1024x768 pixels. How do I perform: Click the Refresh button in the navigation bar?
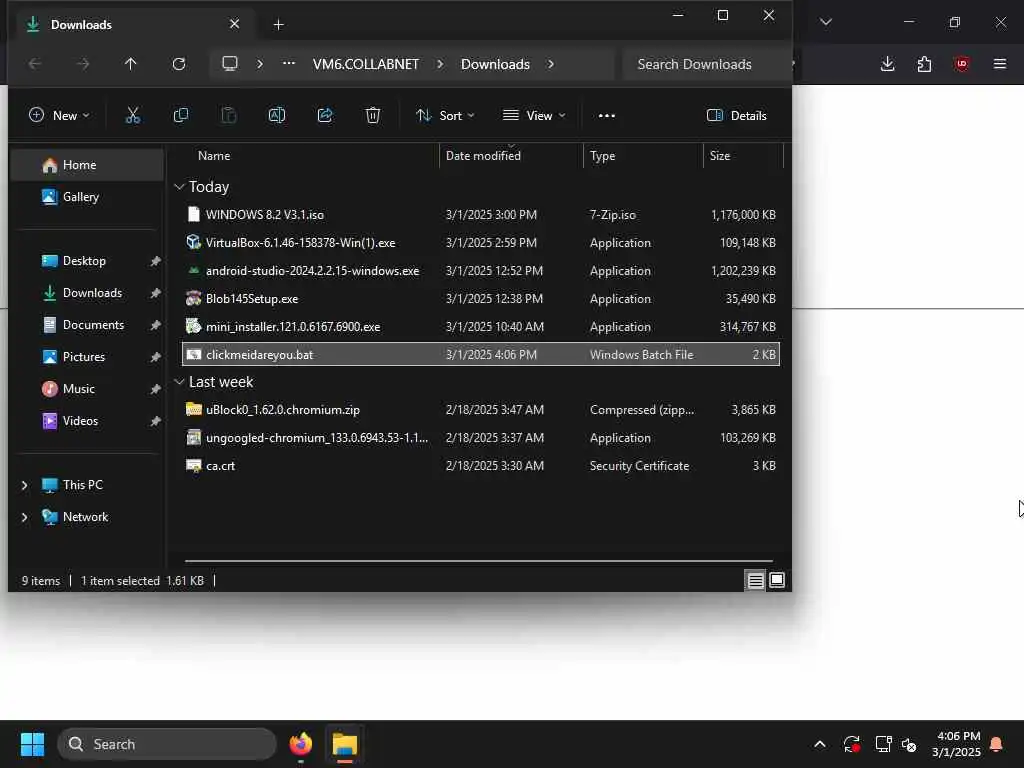coord(178,64)
